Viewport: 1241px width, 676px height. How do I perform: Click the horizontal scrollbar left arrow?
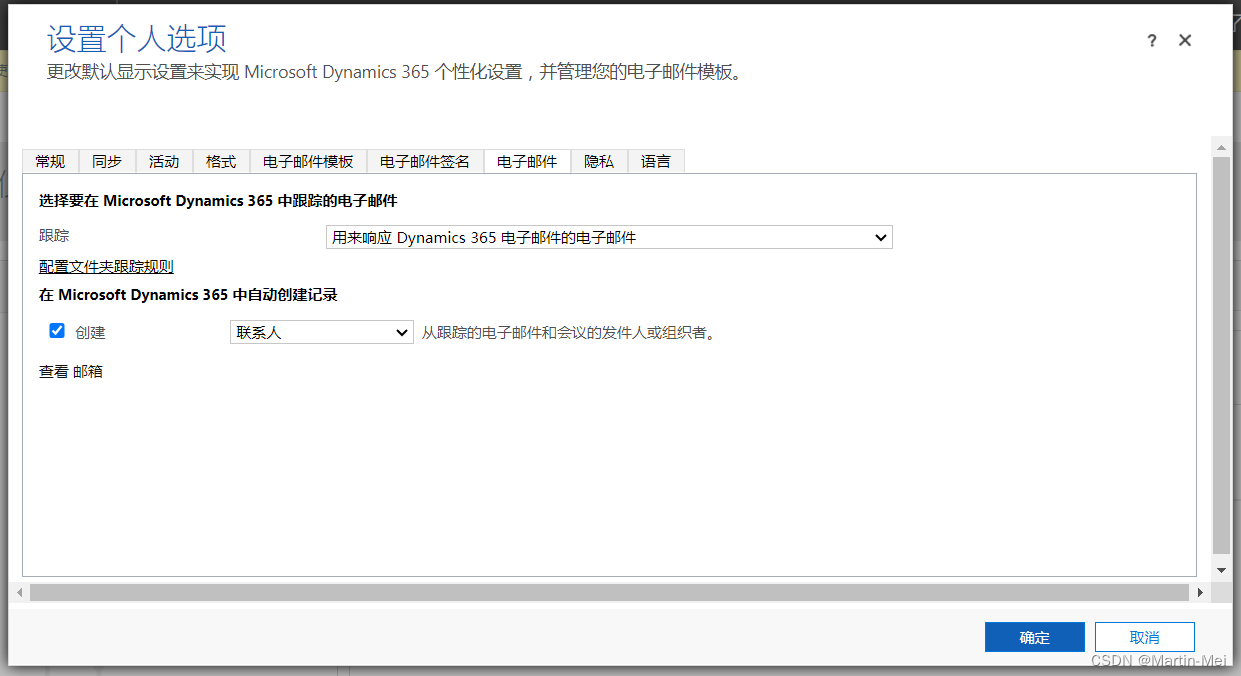click(20, 593)
